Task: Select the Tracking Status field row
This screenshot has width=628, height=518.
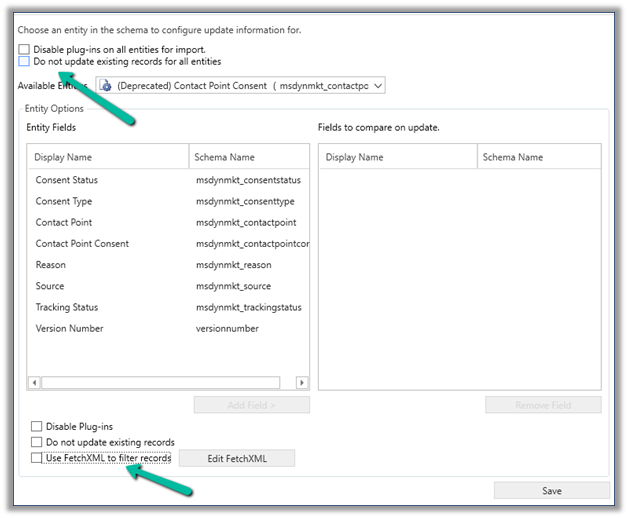Action: [x=67, y=307]
